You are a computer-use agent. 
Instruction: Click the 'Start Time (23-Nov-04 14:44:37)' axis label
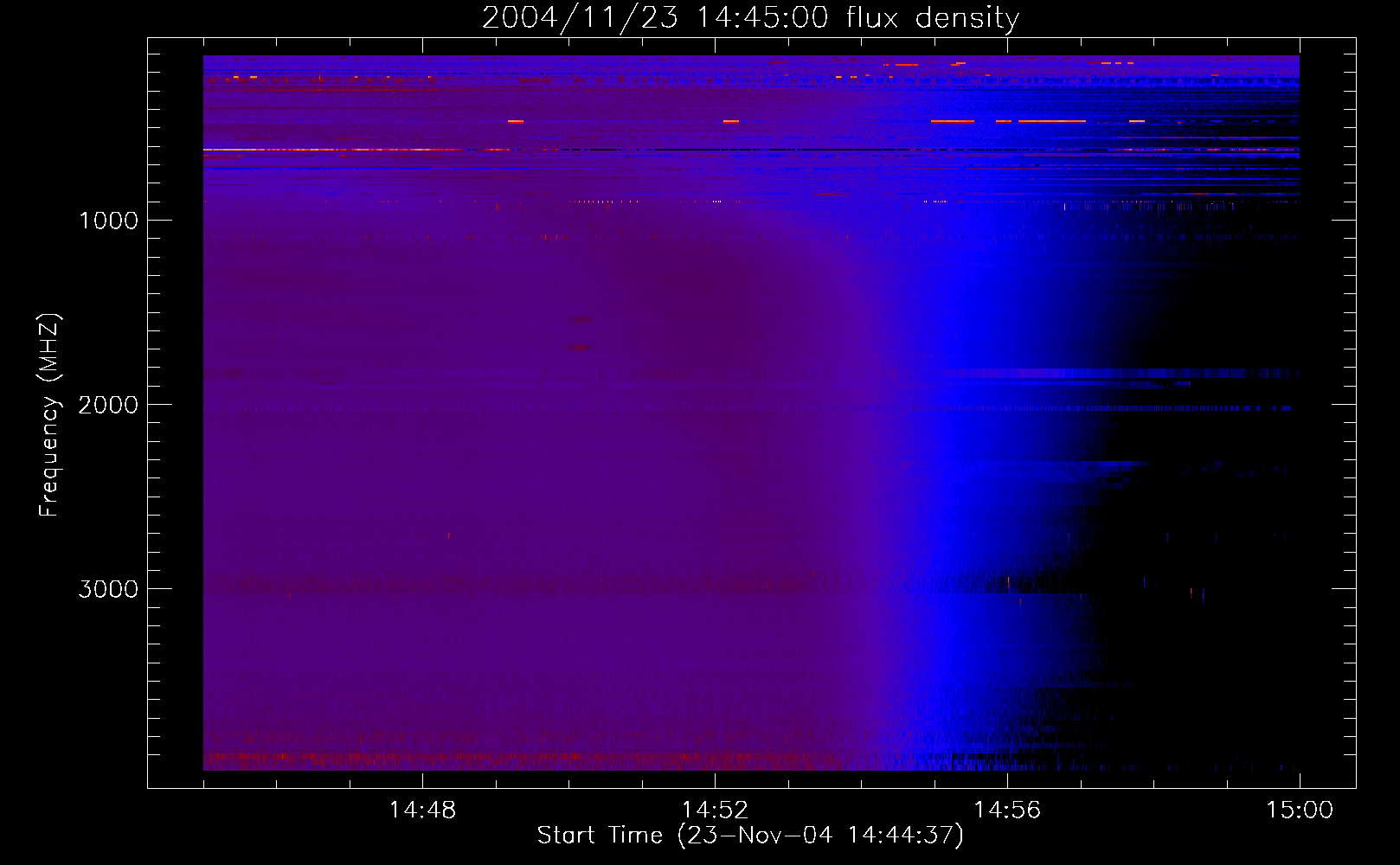pos(750,836)
